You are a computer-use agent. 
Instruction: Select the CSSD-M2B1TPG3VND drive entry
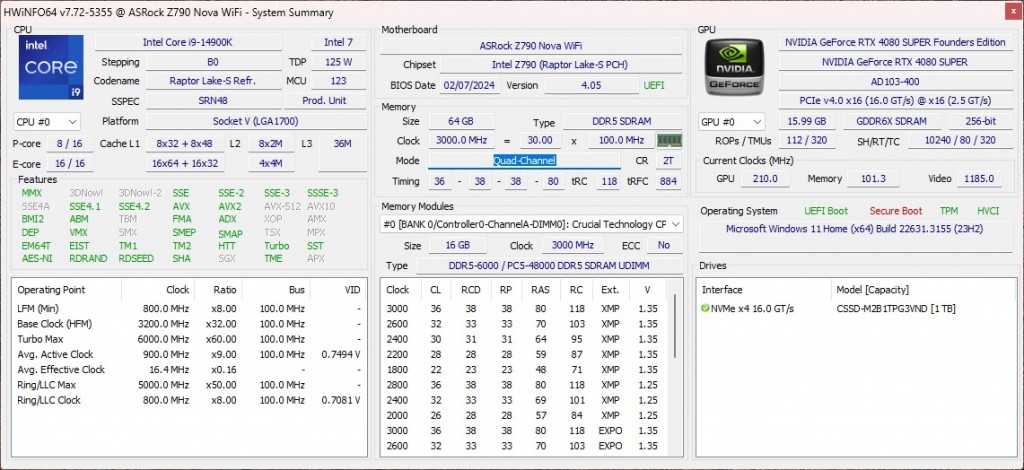(x=895, y=308)
